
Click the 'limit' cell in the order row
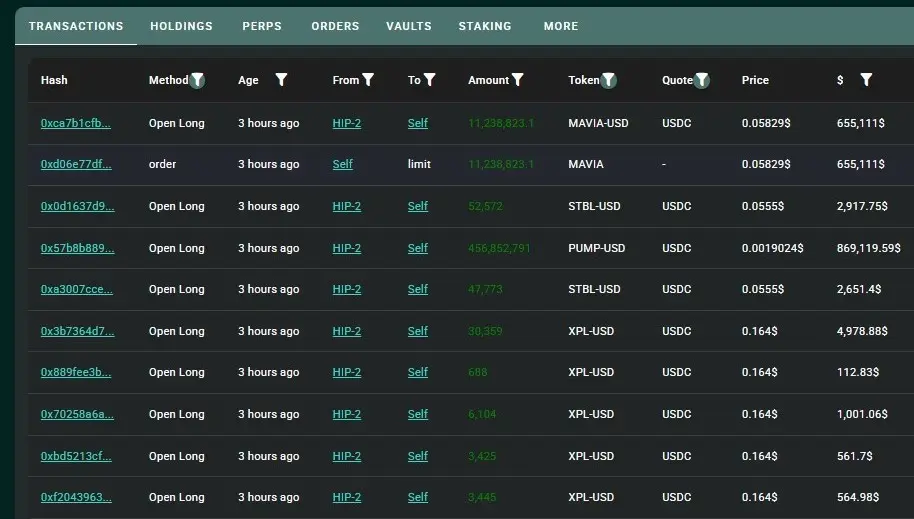pyautogui.click(x=419, y=164)
